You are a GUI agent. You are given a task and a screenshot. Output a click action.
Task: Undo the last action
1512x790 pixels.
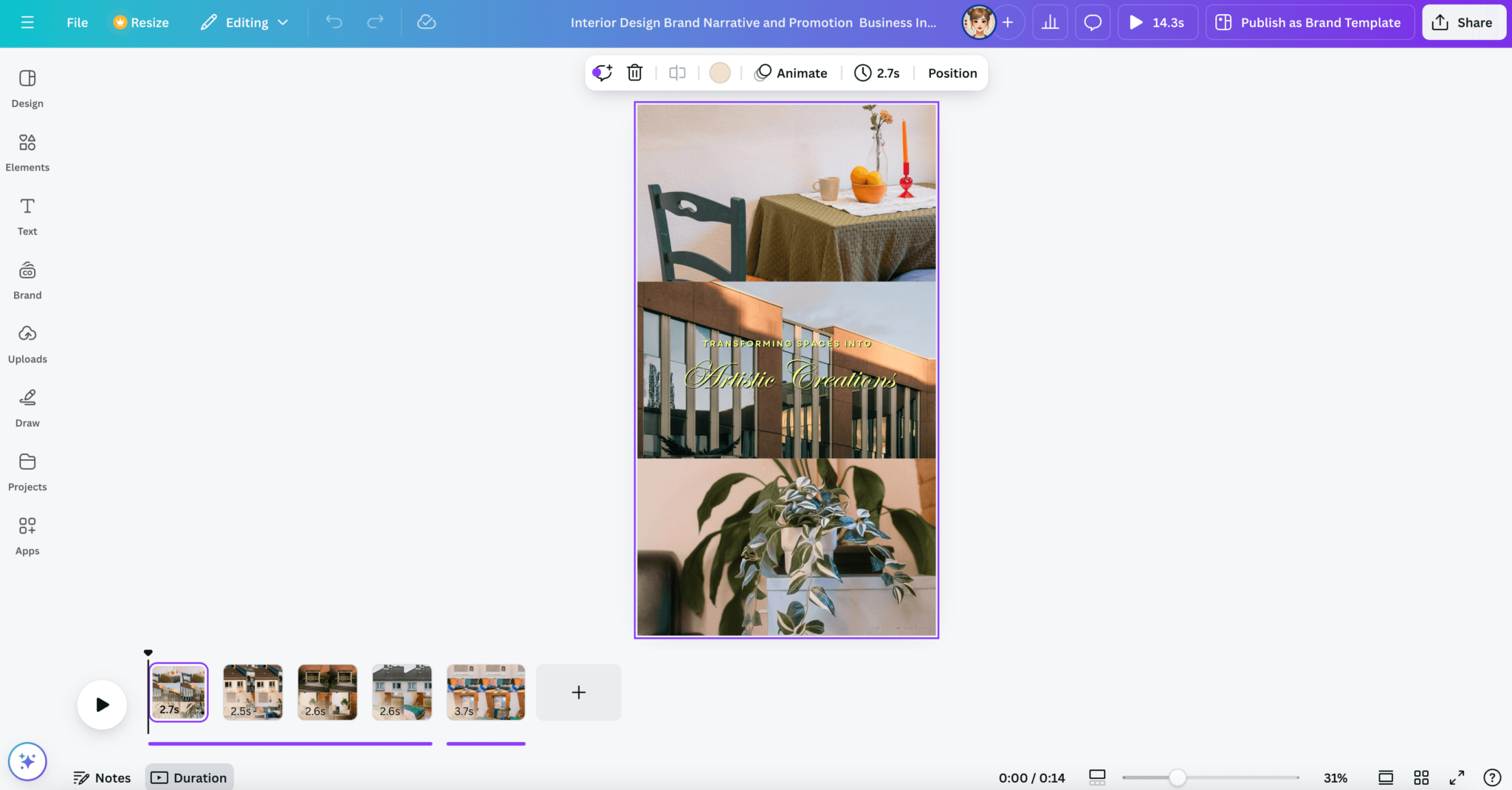(334, 22)
